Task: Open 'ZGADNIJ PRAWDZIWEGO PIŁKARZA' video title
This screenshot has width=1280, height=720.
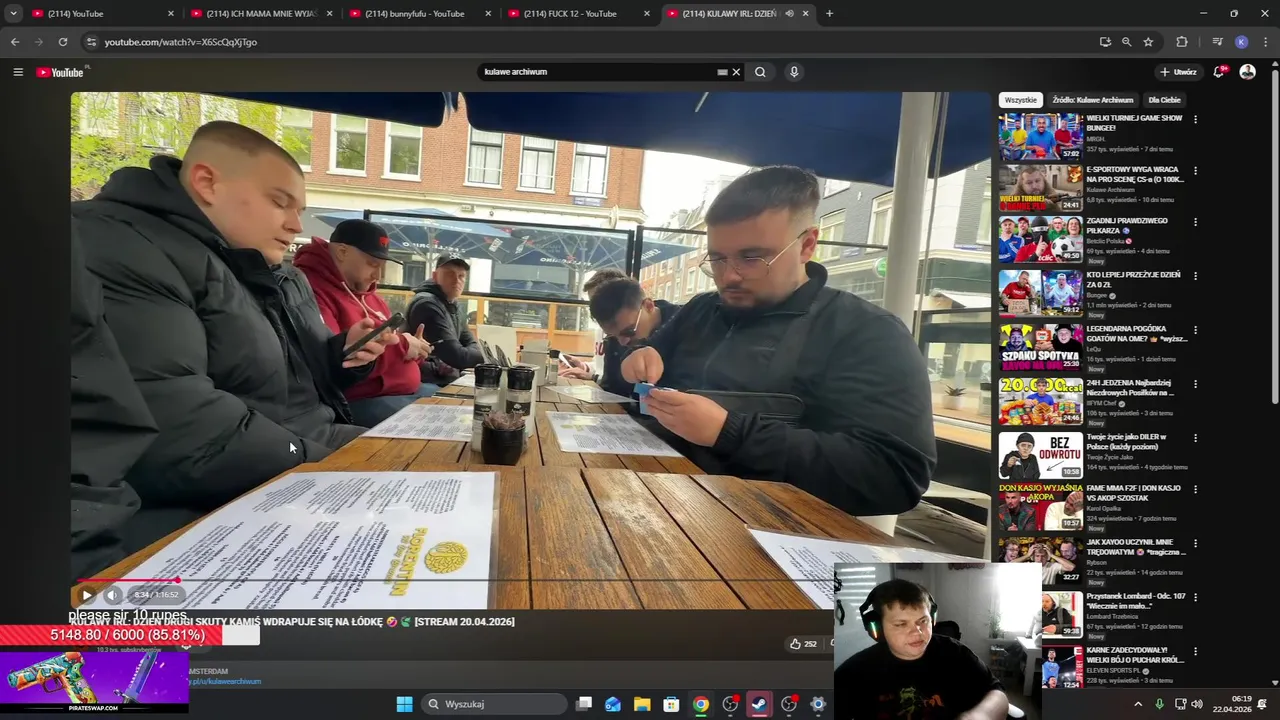Action: coord(1128,226)
